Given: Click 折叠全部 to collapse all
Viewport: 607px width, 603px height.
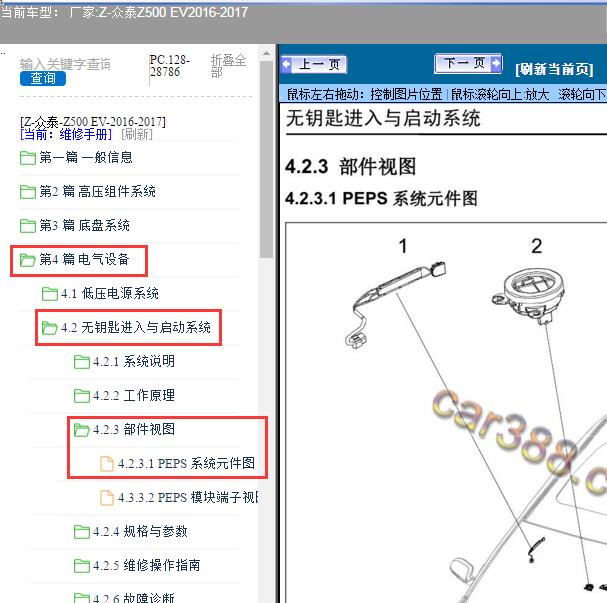Looking at the screenshot, I should coord(228,66).
